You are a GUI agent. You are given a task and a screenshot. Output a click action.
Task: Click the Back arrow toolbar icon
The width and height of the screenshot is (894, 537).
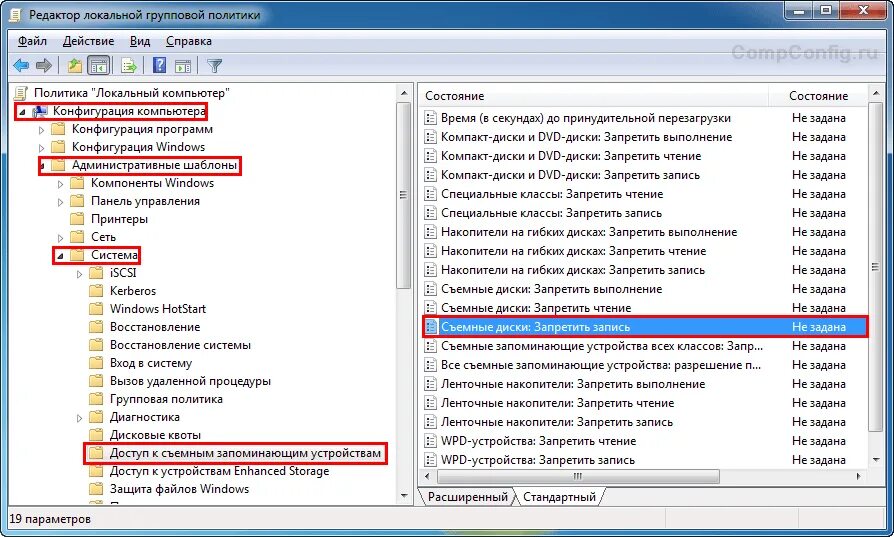(21, 66)
